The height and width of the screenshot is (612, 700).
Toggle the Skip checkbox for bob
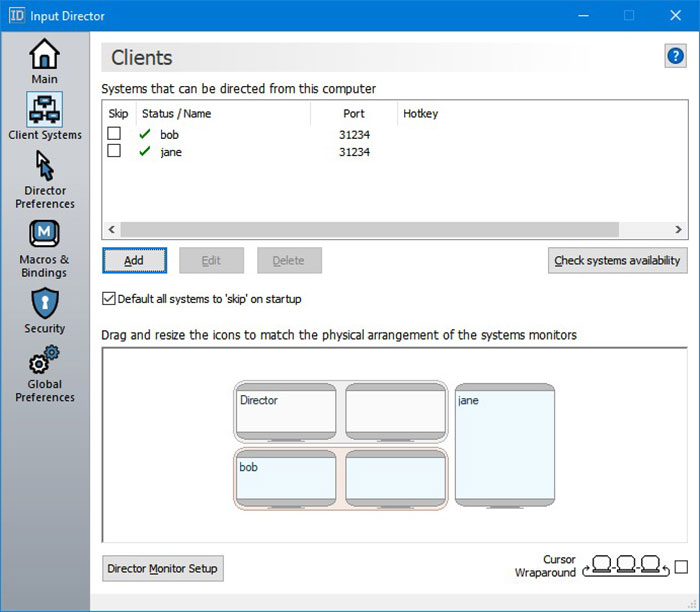pyautogui.click(x=114, y=134)
